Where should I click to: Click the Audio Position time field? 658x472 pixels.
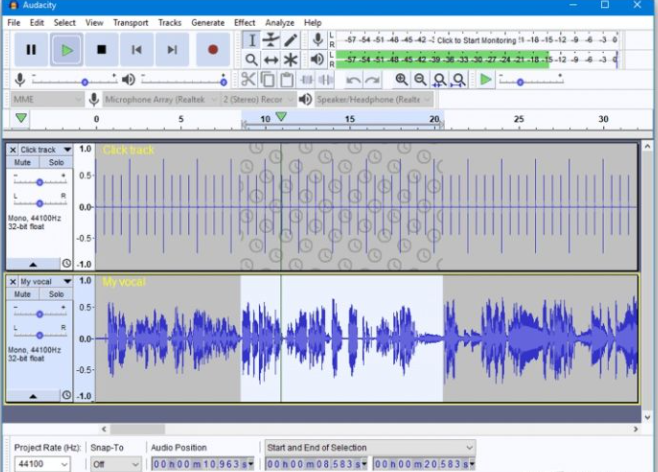[x=203, y=464]
